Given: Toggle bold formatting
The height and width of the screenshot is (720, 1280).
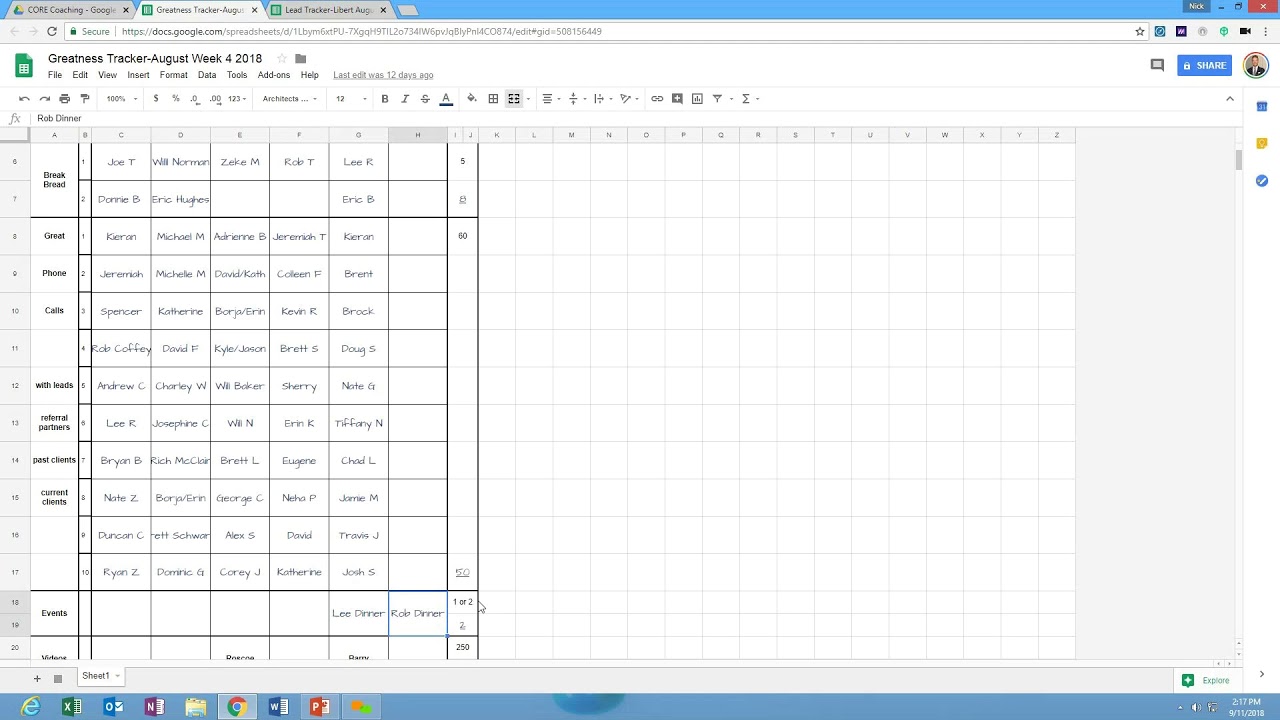Looking at the screenshot, I should [x=385, y=99].
